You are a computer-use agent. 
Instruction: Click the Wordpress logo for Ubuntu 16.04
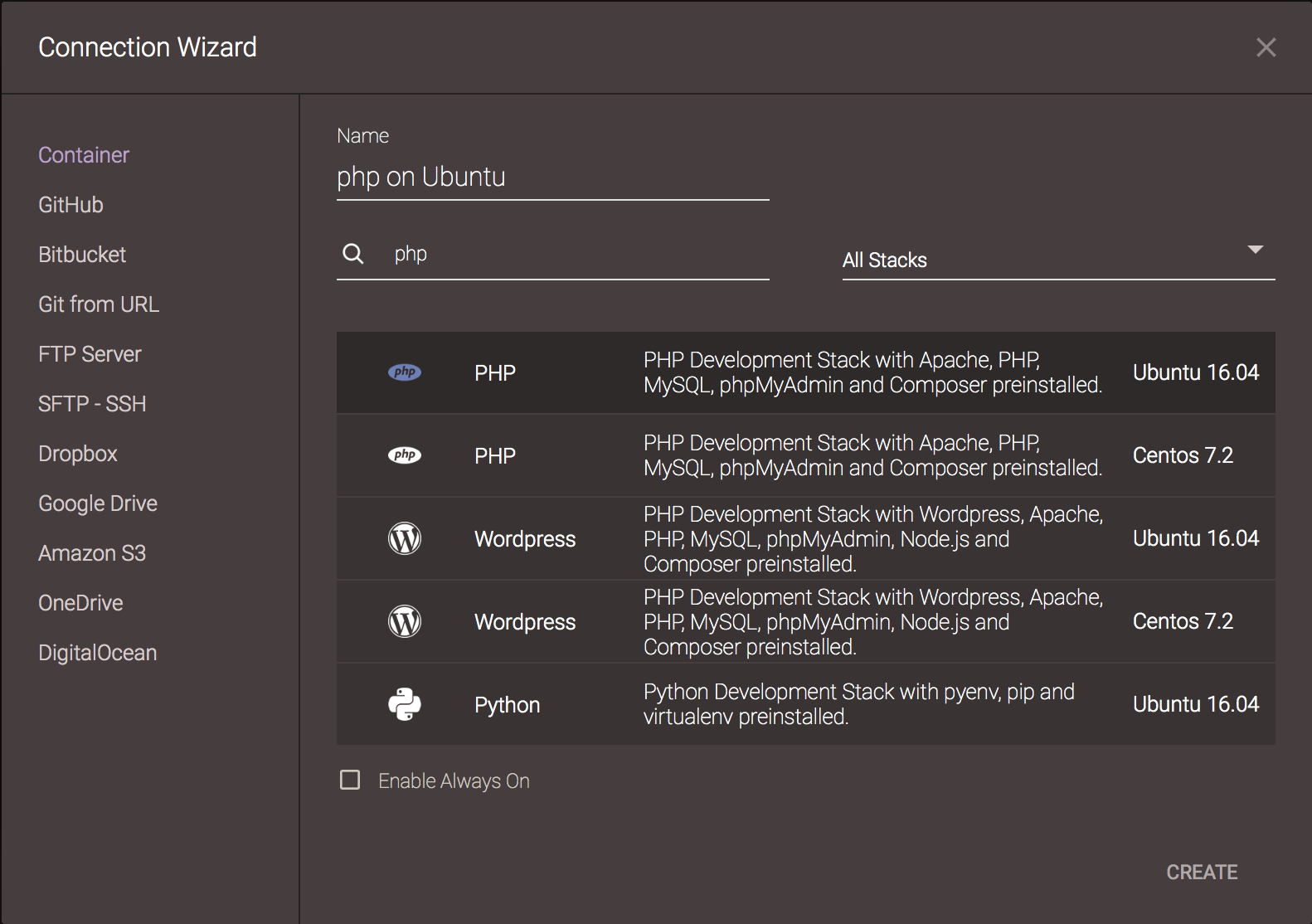(x=405, y=538)
